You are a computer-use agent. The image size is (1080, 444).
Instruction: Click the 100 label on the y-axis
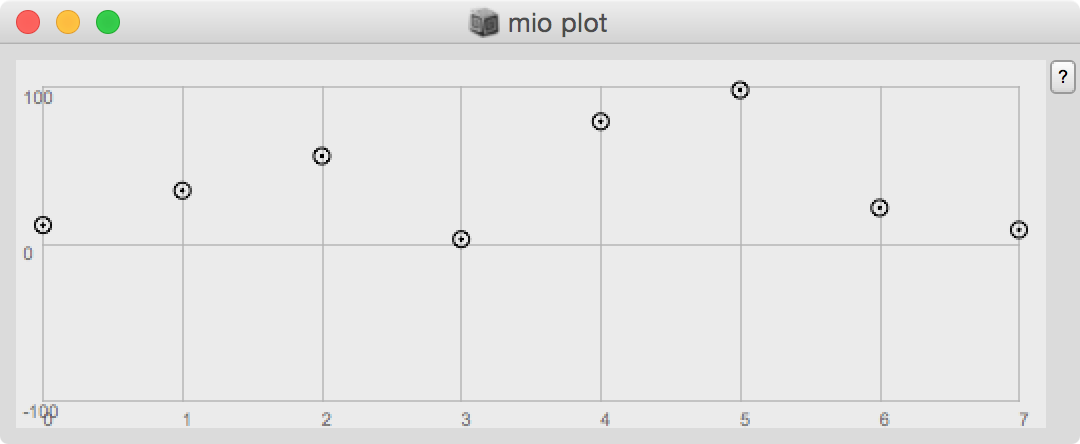(x=38, y=98)
